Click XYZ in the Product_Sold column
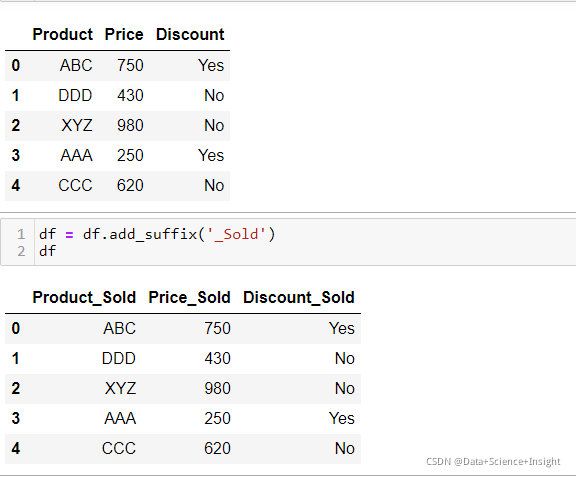 point(120,388)
